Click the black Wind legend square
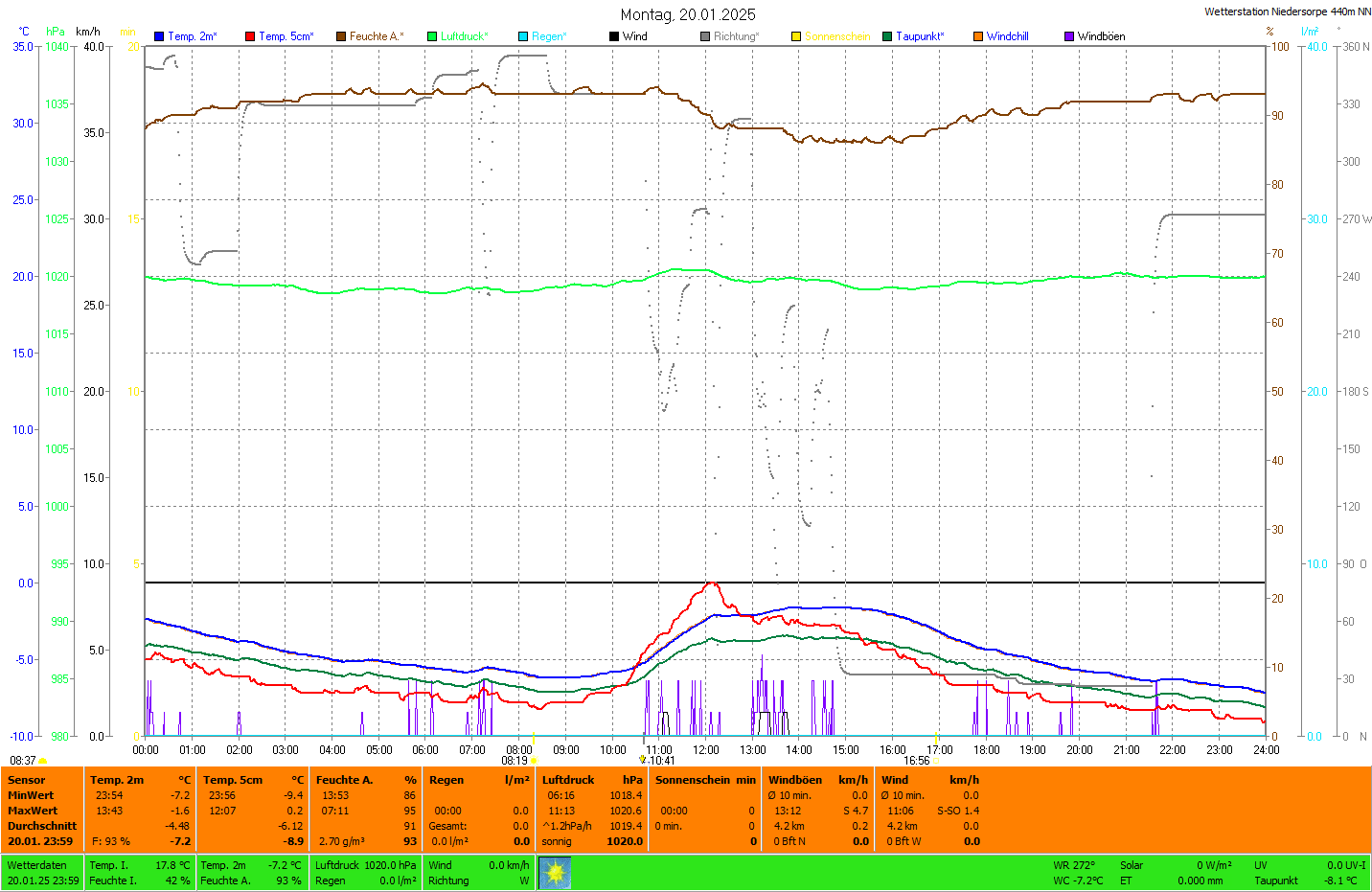The image size is (1372, 892). coord(614,36)
